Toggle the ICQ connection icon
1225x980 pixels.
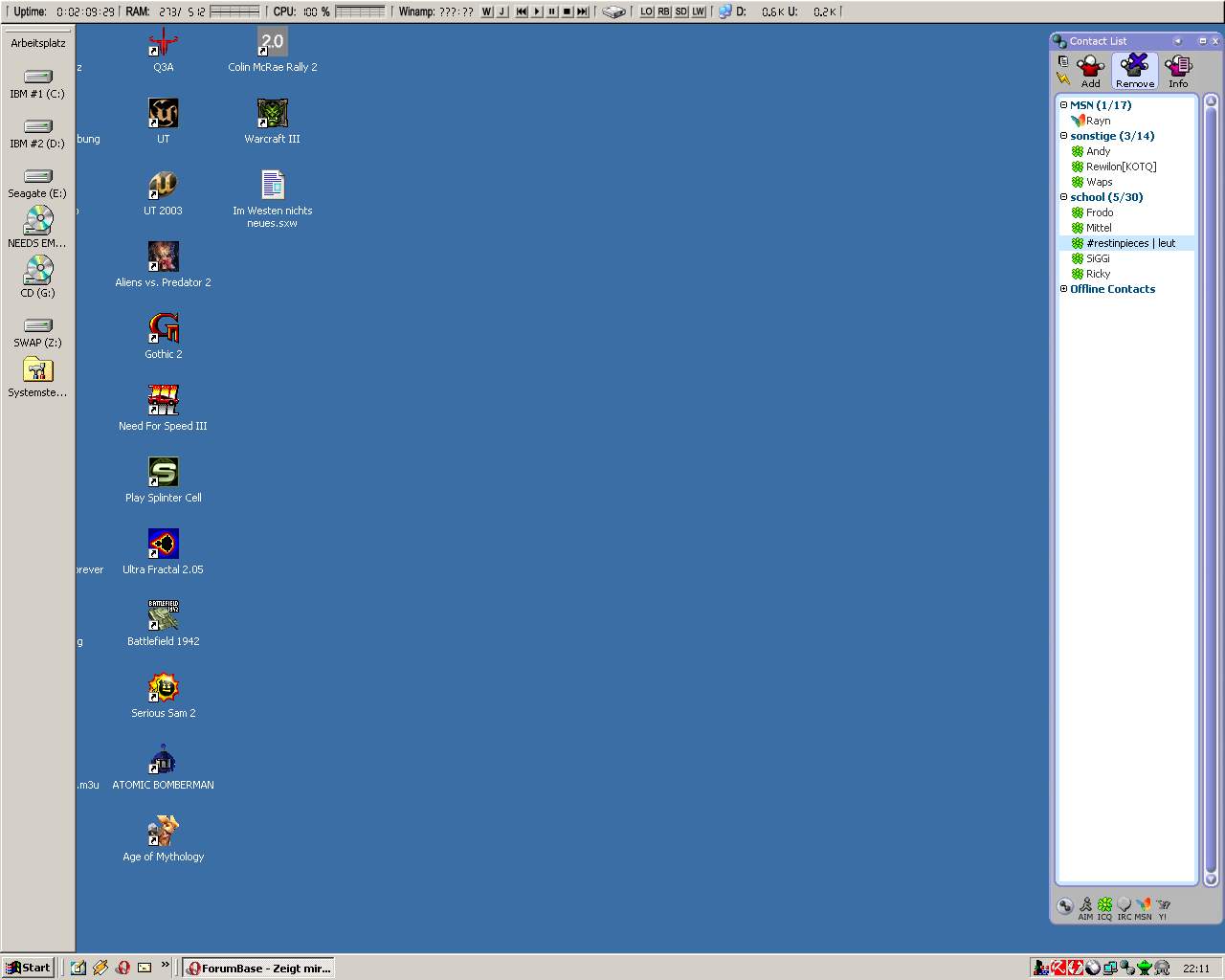click(1104, 908)
